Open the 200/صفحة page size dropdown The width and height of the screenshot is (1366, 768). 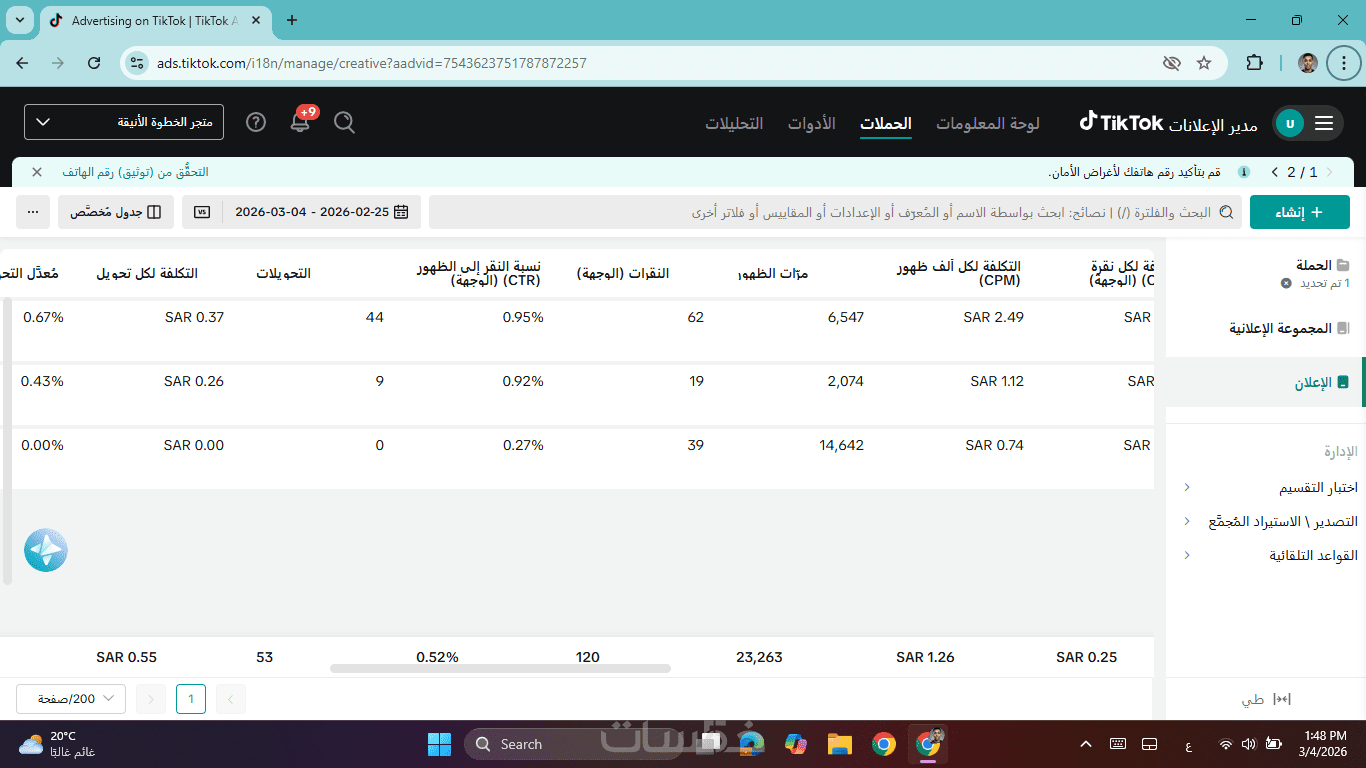point(71,699)
